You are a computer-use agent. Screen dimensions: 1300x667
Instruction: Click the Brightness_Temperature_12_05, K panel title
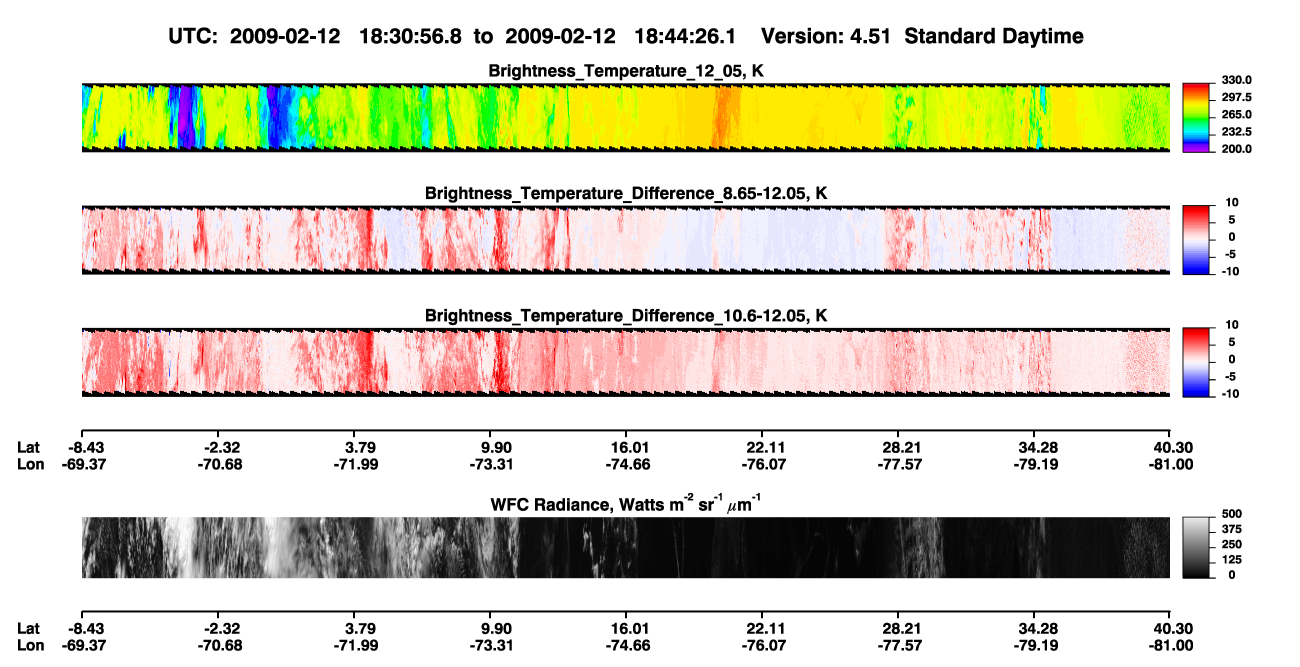tap(626, 71)
